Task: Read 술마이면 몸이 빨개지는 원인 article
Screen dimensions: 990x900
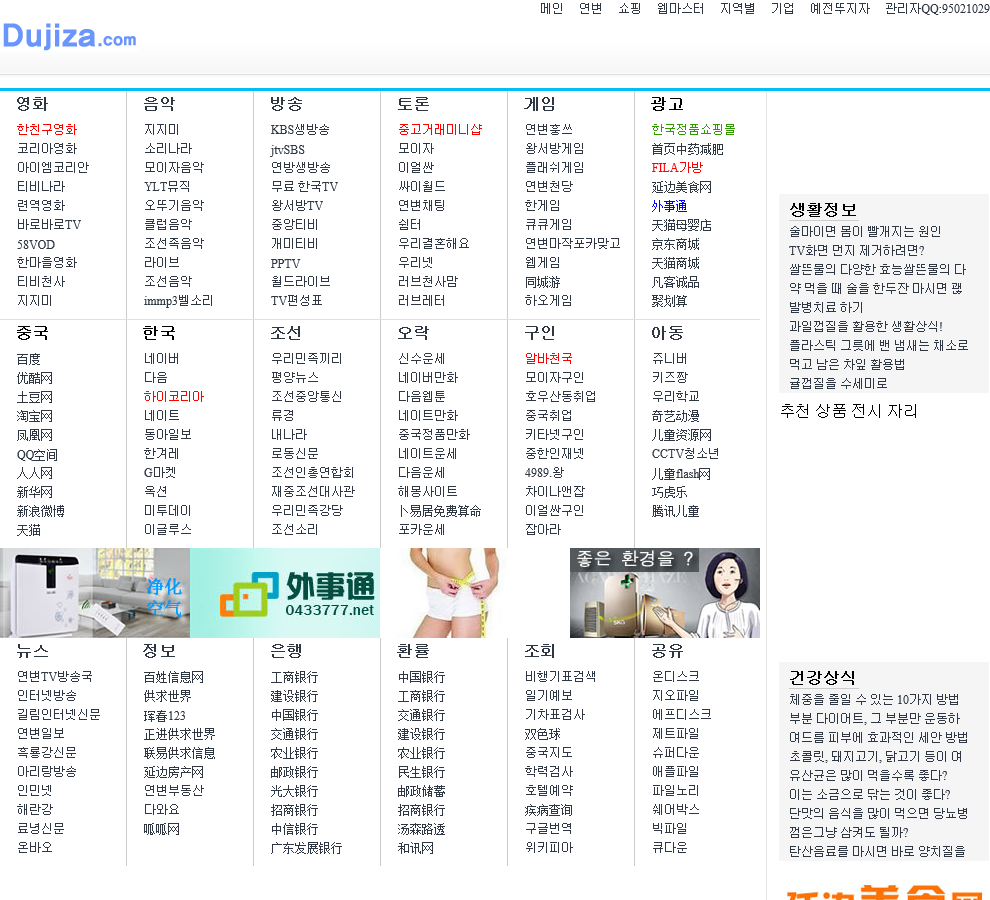Action: (x=865, y=231)
